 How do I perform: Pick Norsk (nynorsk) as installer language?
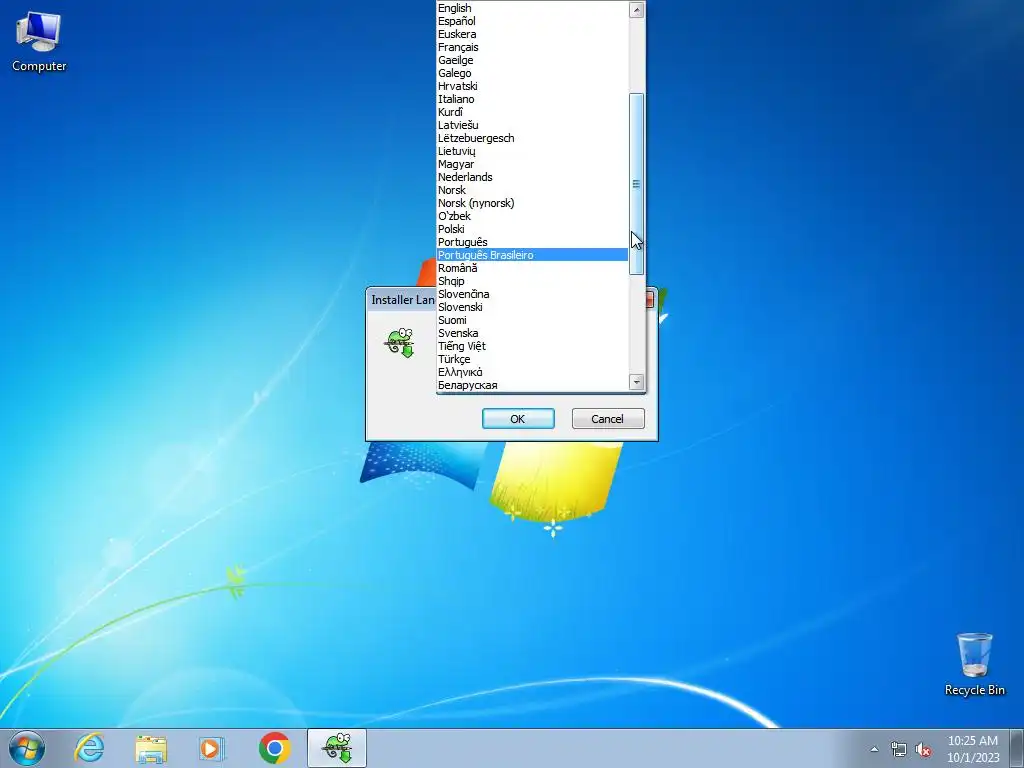click(x=532, y=203)
